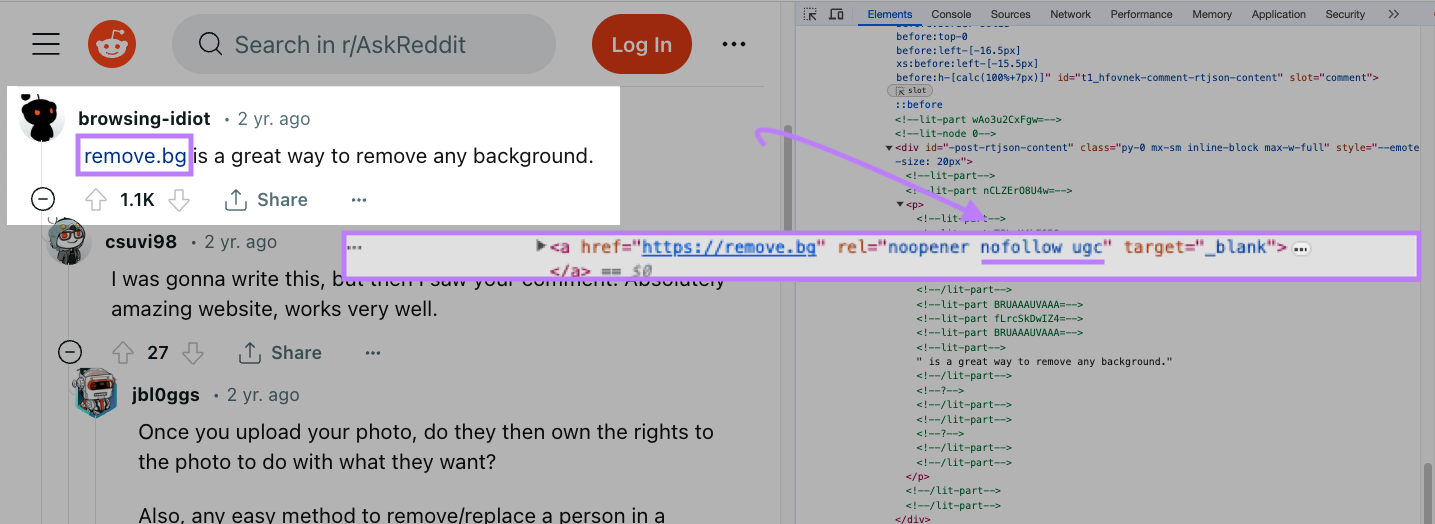
Task: Upvote browsing-idiot's comment with 1.1K votes
Action: pyautogui.click(x=96, y=200)
